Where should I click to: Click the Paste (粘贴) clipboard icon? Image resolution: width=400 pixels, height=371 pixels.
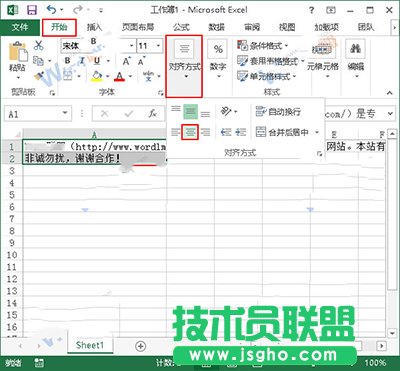coord(18,52)
